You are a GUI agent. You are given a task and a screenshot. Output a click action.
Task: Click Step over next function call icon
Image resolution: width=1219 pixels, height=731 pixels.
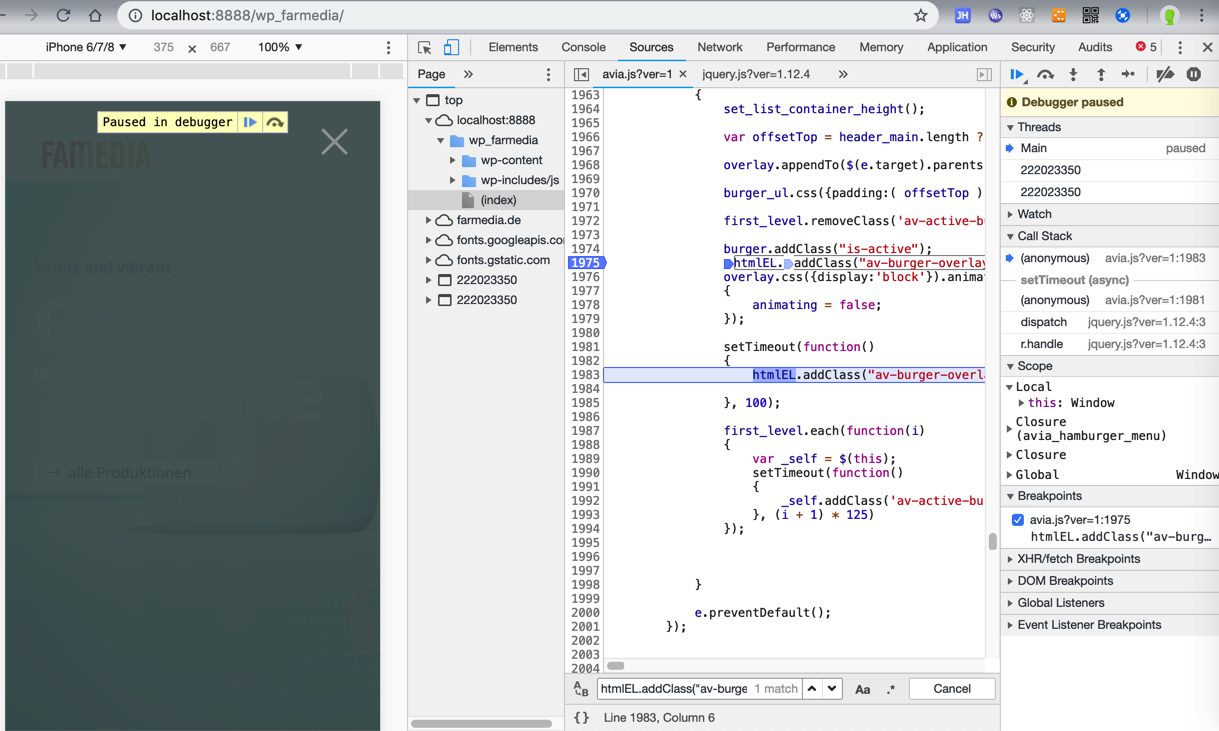click(x=1045, y=75)
